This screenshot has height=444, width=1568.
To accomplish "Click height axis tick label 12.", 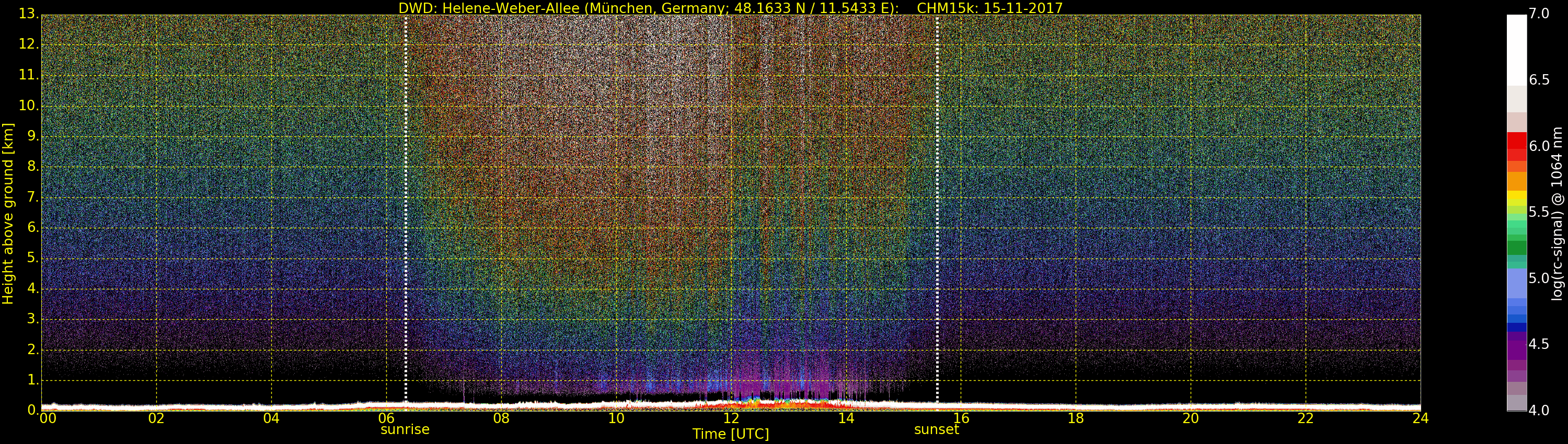I will pyautogui.click(x=29, y=44).
